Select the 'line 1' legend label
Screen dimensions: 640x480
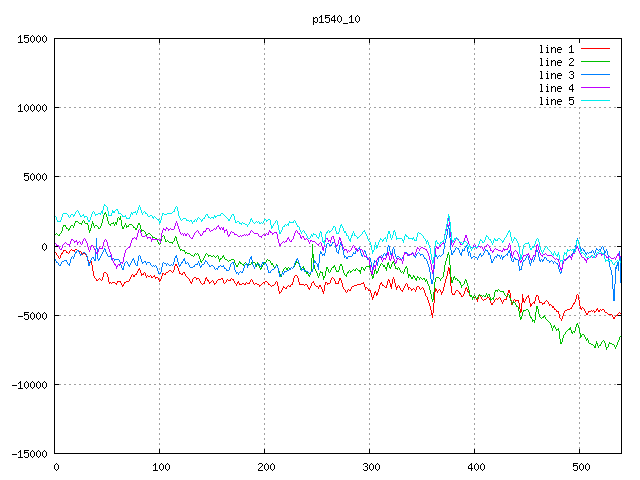tap(556, 49)
